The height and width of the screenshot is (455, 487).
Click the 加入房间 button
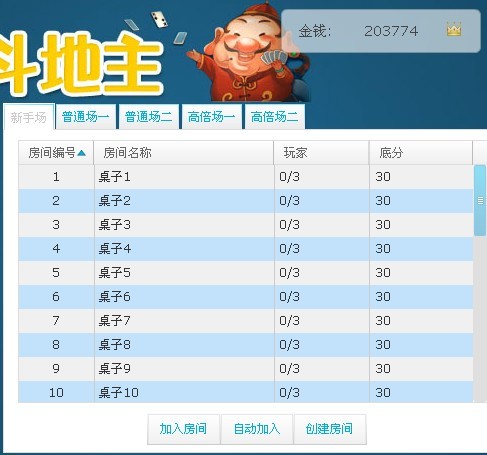click(183, 429)
